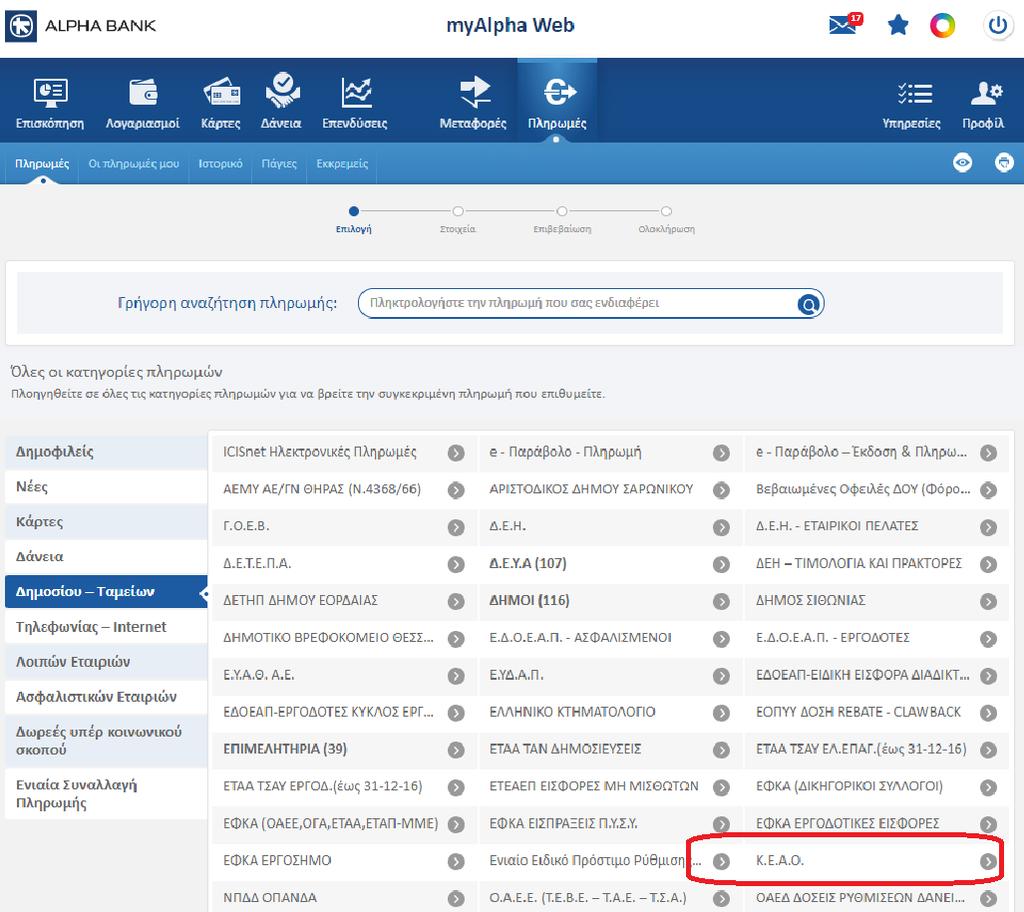Select Ενιαία Συναλλαγή Πληρωμής category
This screenshot has height=912, width=1024.
point(106,794)
